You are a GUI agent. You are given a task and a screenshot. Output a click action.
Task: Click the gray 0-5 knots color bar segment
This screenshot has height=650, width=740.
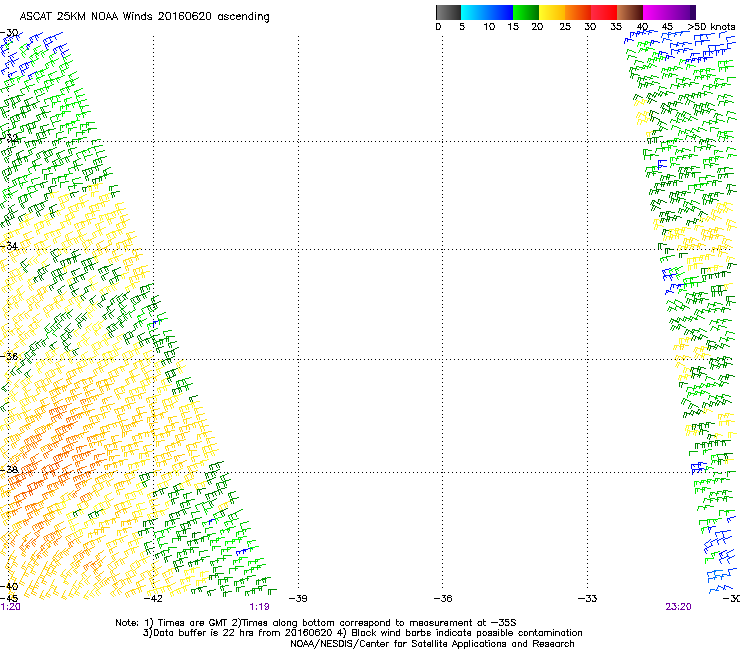coord(448,12)
